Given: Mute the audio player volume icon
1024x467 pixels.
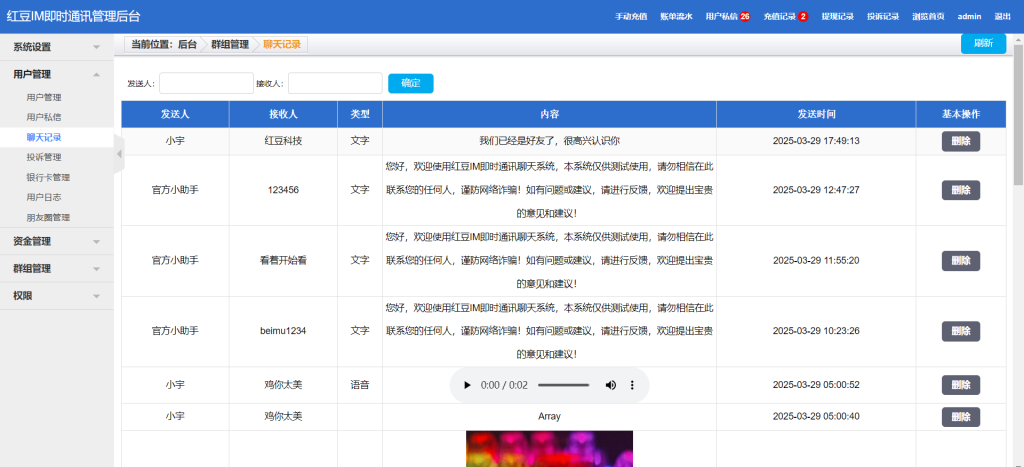Looking at the screenshot, I should (x=610, y=385).
